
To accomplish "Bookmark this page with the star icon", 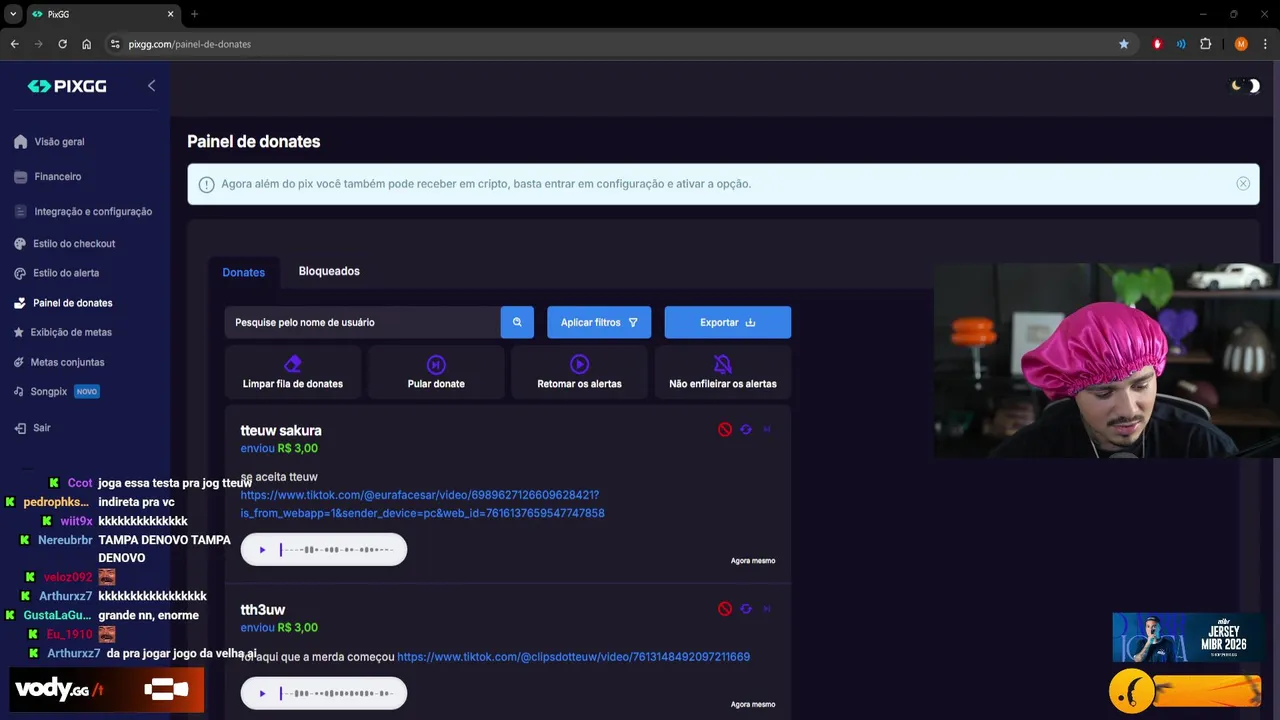I will pos(1124,44).
